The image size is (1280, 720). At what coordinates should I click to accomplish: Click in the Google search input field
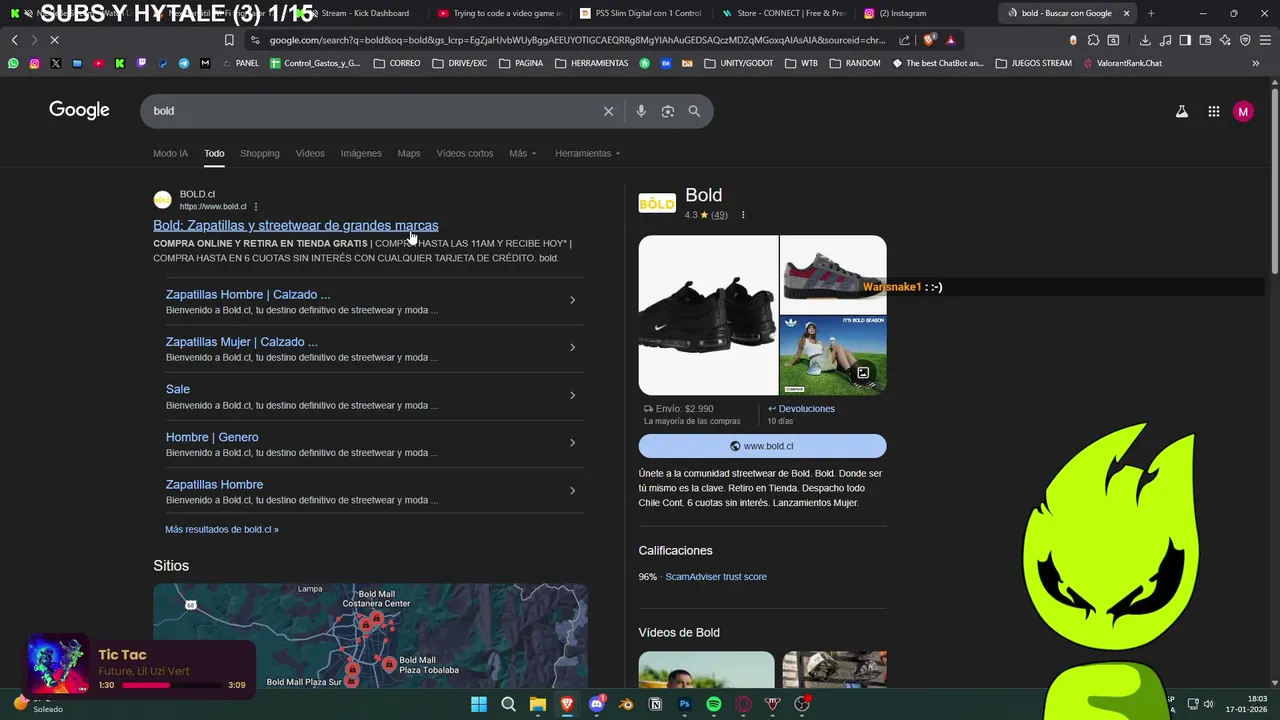375,111
